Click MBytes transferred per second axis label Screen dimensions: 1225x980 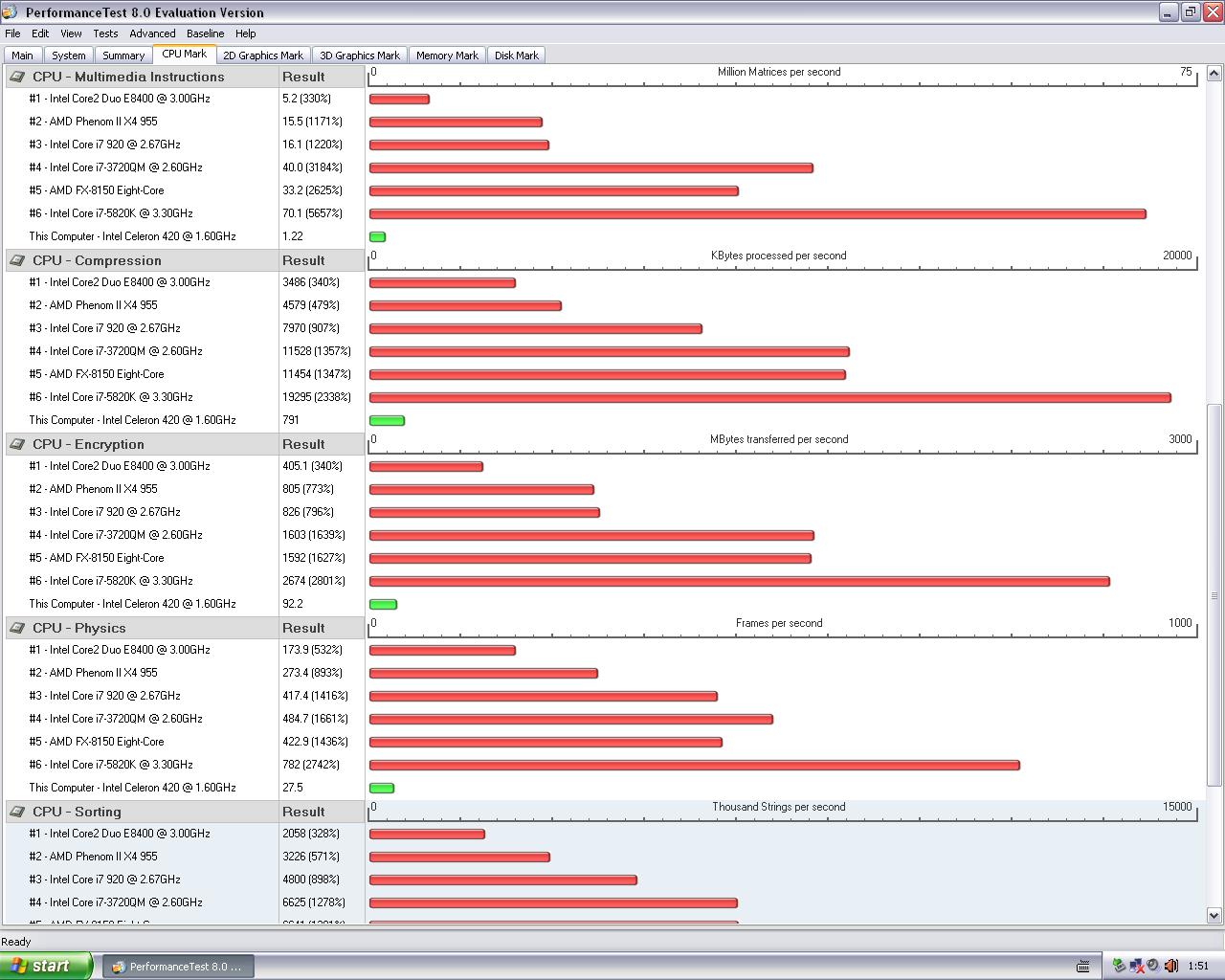pos(779,439)
